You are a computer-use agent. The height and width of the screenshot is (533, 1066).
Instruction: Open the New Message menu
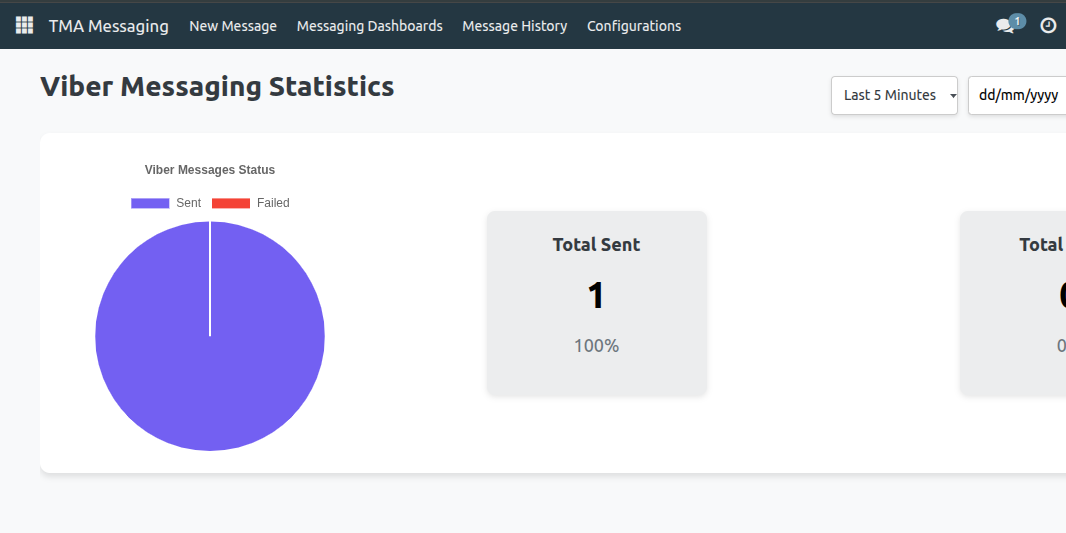click(233, 26)
